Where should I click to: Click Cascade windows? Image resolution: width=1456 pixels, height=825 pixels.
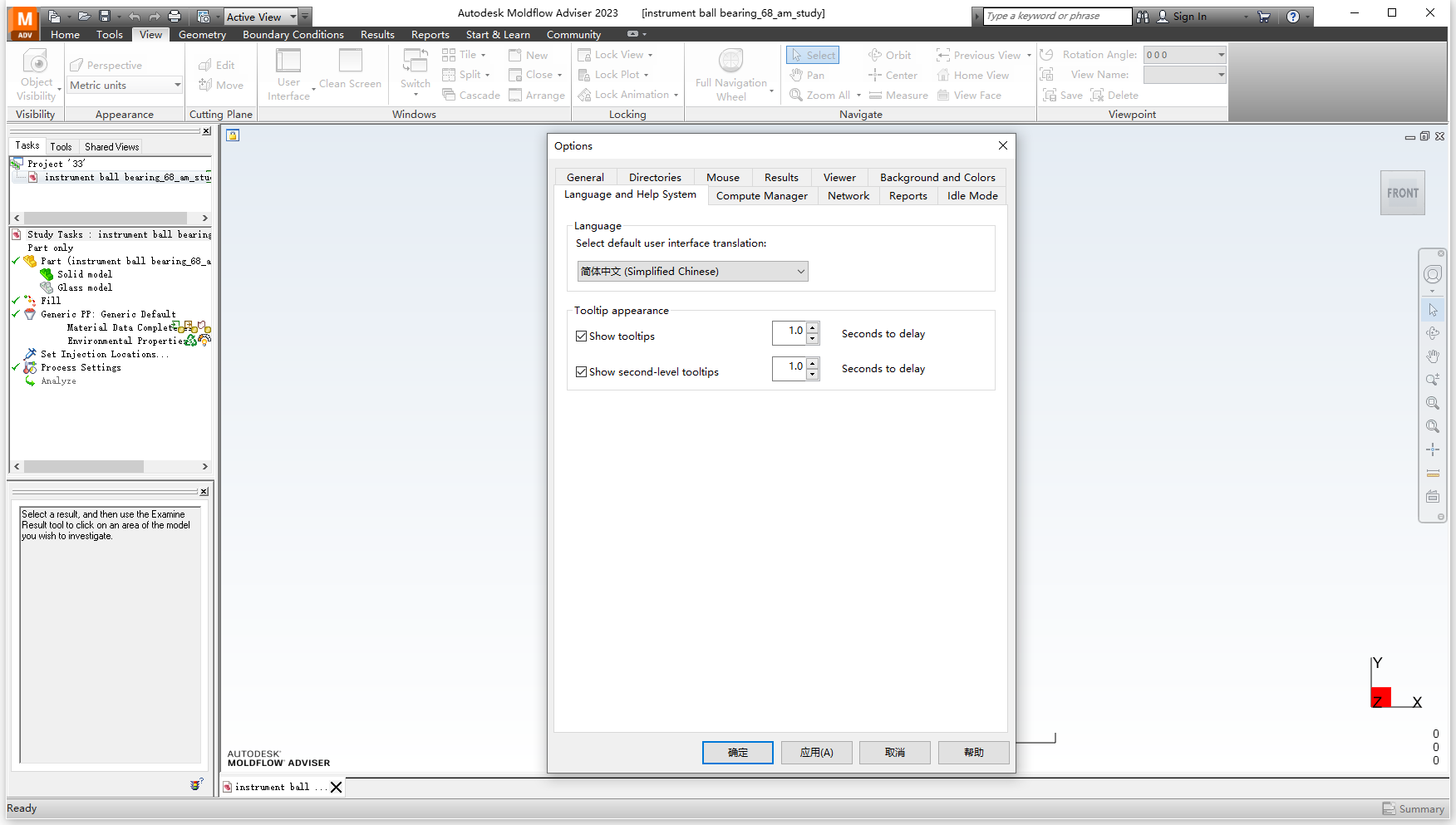pos(470,95)
